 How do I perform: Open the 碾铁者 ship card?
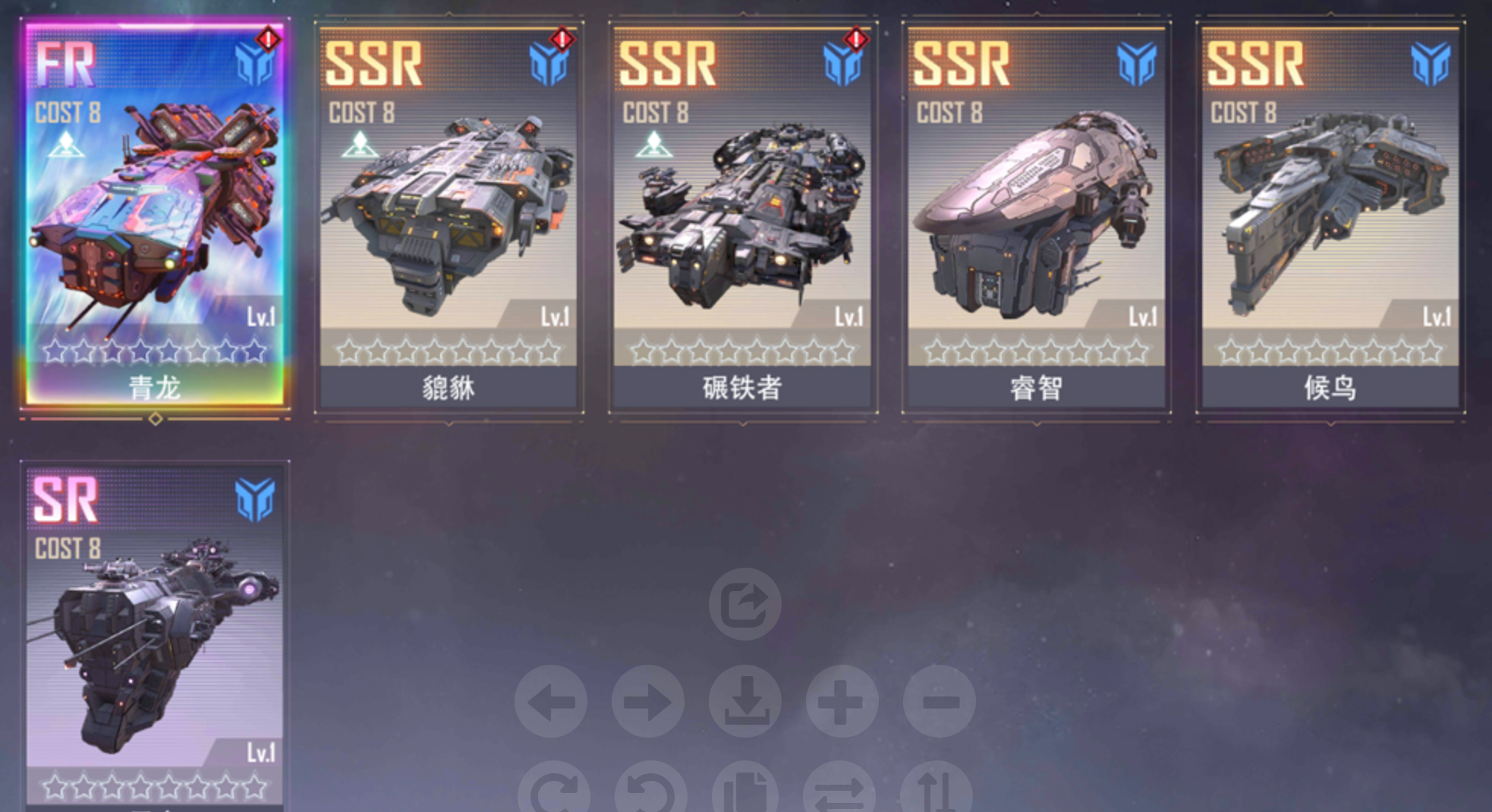coord(742,216)
